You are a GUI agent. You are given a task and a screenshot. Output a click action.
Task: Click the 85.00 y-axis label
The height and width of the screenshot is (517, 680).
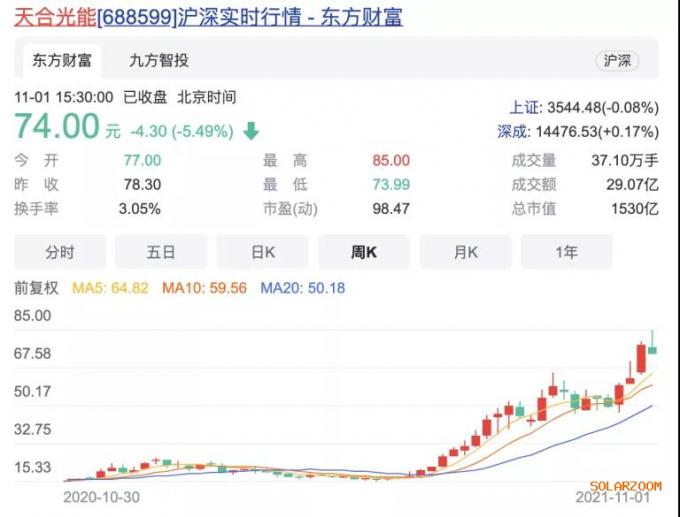point(33,315)
